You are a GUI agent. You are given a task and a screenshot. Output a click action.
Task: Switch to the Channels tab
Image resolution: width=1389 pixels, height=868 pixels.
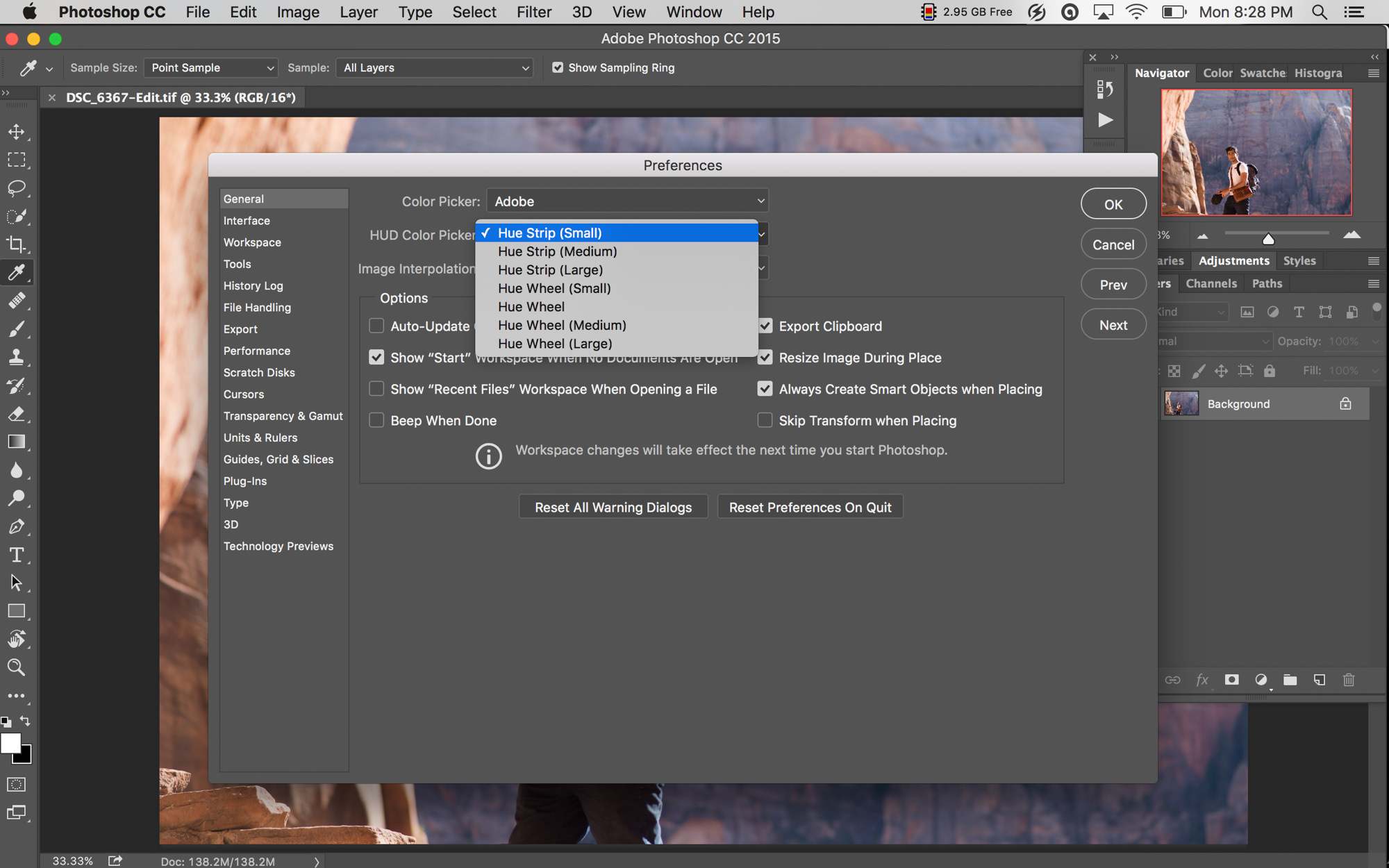coord(1211,283)
